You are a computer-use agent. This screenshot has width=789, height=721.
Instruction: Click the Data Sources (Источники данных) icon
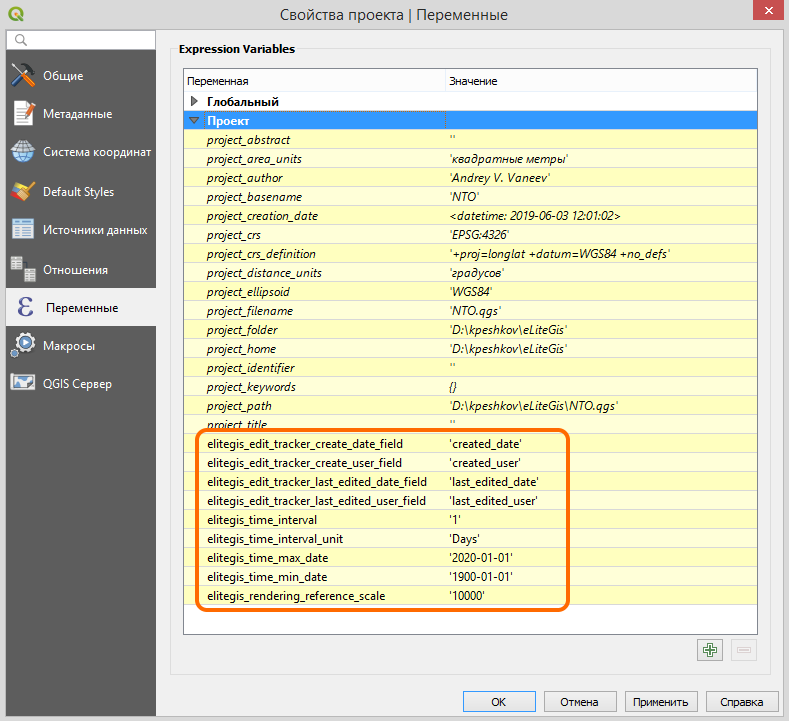pos(23,230)
